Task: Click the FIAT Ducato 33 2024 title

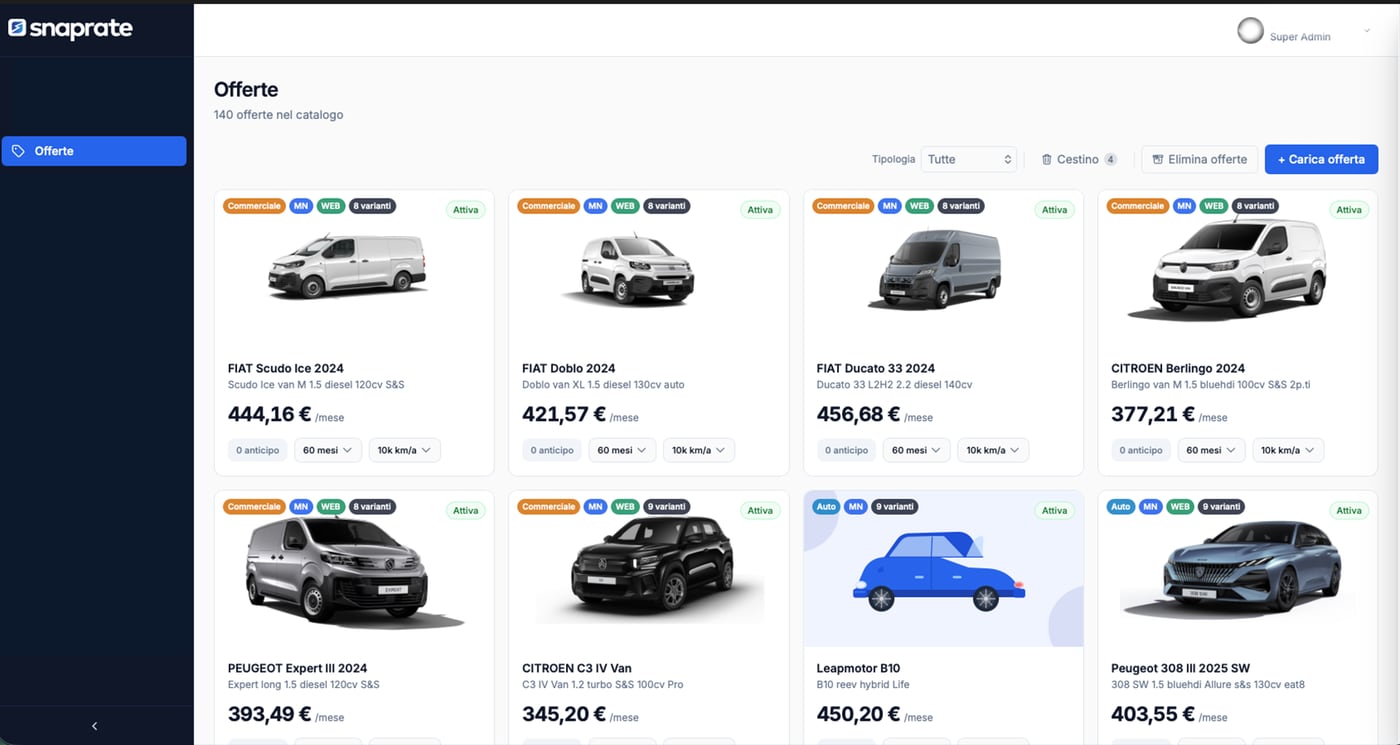Action: (876, 368)
